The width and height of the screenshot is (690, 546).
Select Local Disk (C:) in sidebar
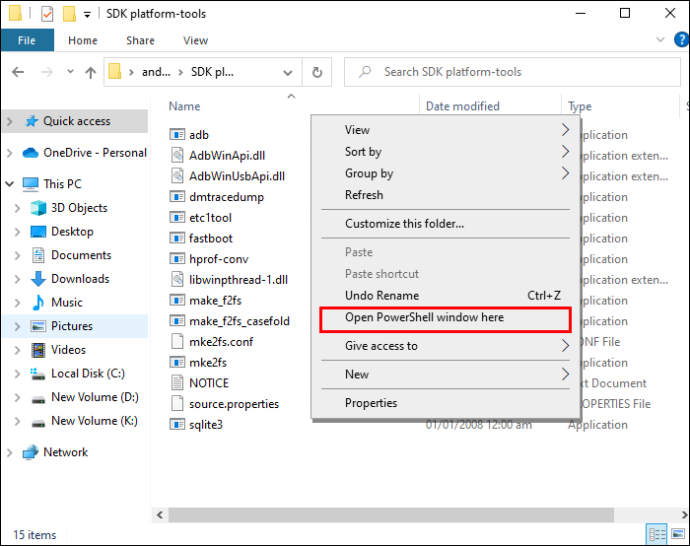[88, 374]
